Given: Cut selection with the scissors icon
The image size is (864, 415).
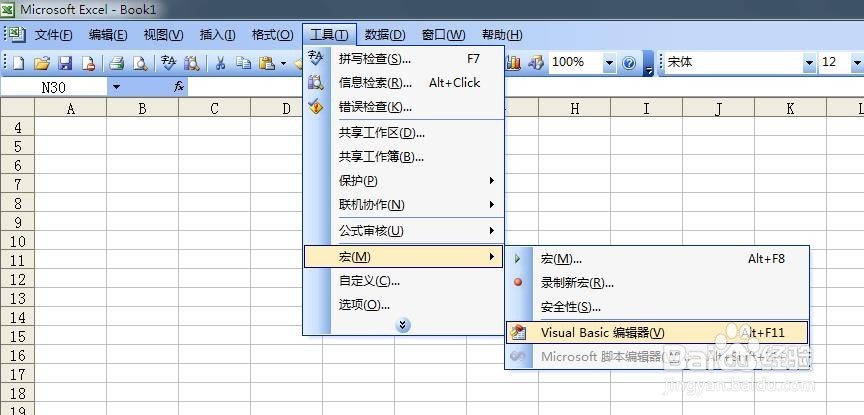Looking at the screenshot, I should point(220,63).
